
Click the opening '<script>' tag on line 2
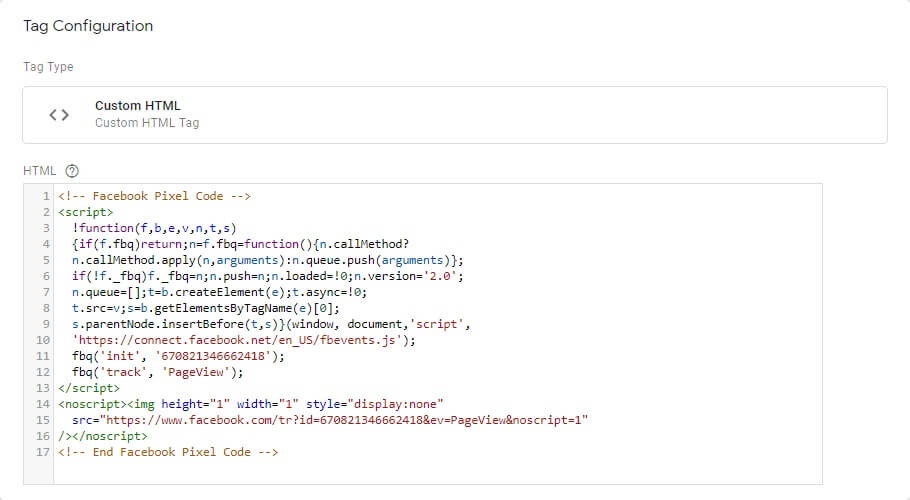86,212
